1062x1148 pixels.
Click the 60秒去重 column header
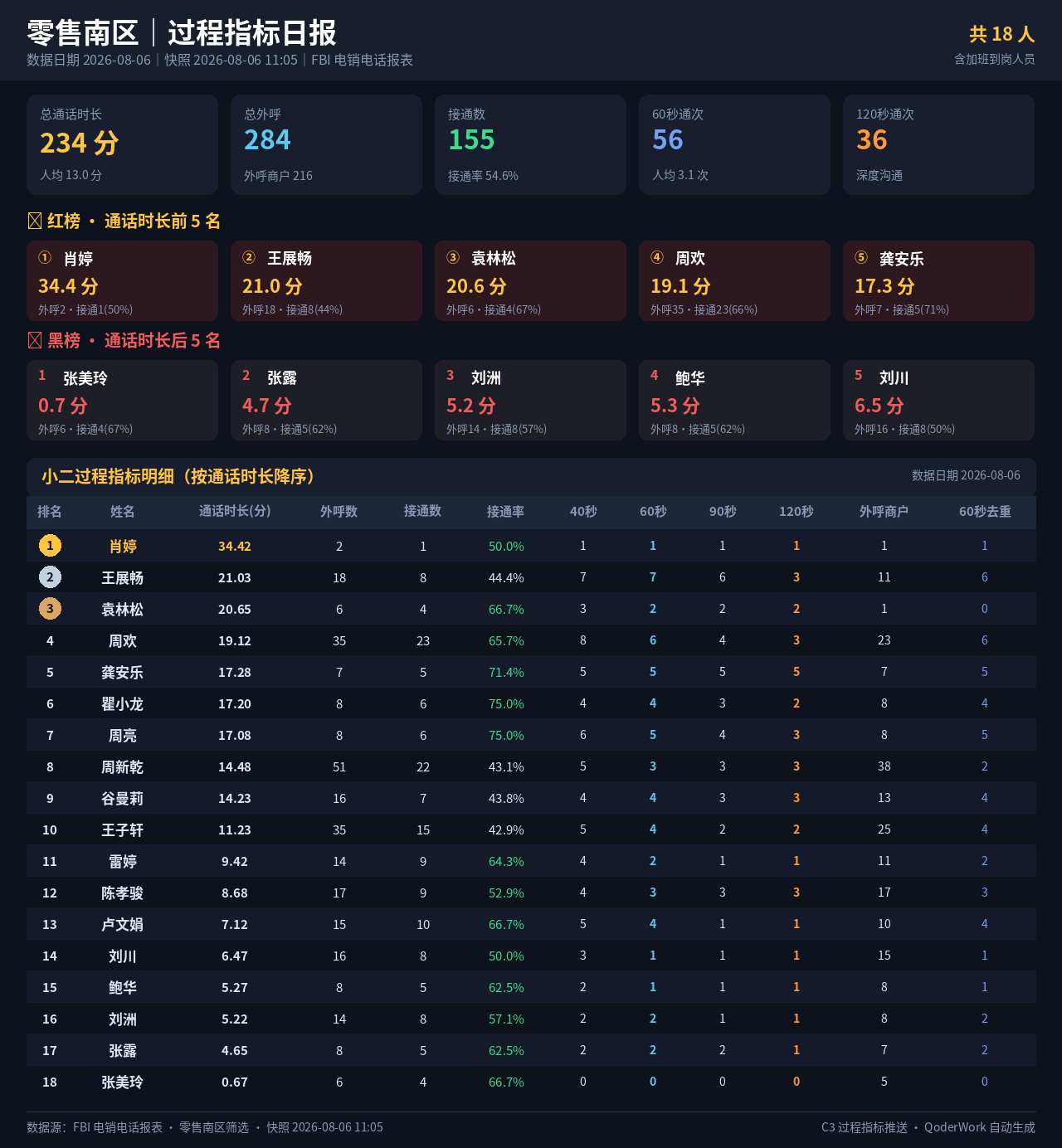pos(985,511)
